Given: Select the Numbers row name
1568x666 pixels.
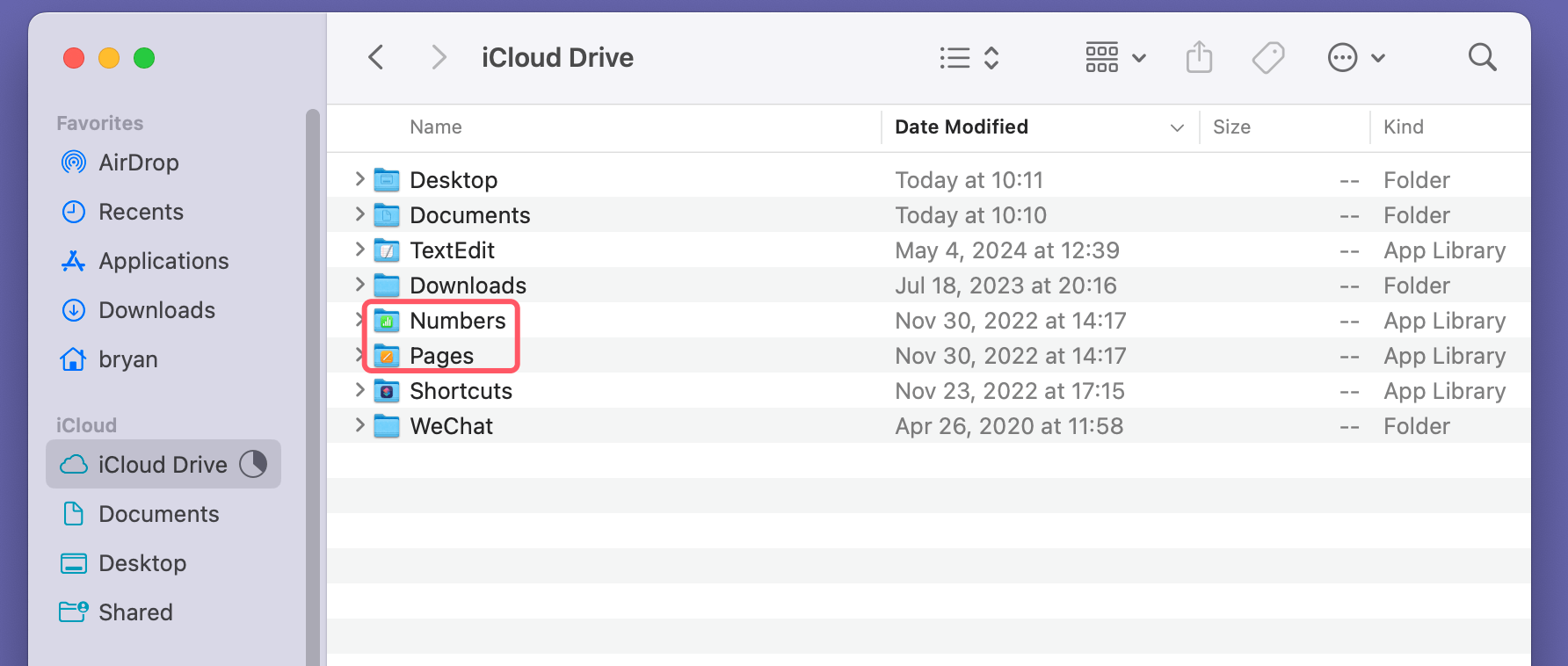Looking at the screenshot, I should (458, 321).
